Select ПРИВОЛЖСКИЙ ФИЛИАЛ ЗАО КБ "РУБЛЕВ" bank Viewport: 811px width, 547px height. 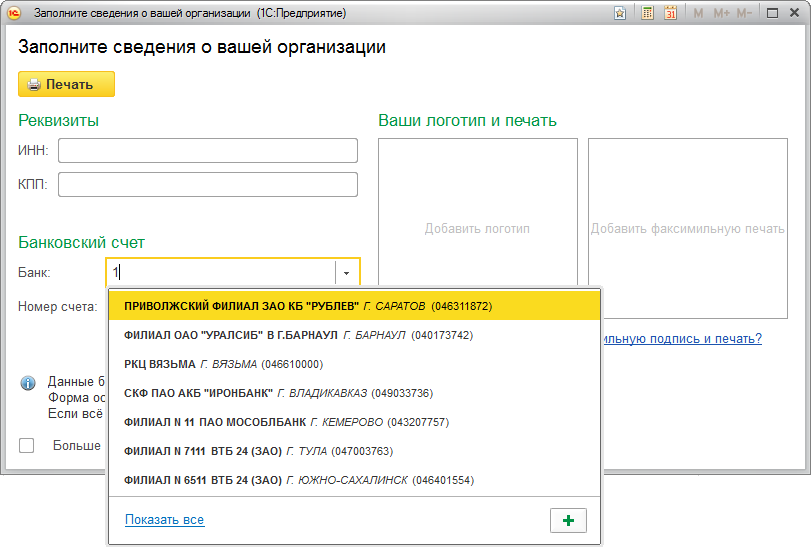pos(354,306)
